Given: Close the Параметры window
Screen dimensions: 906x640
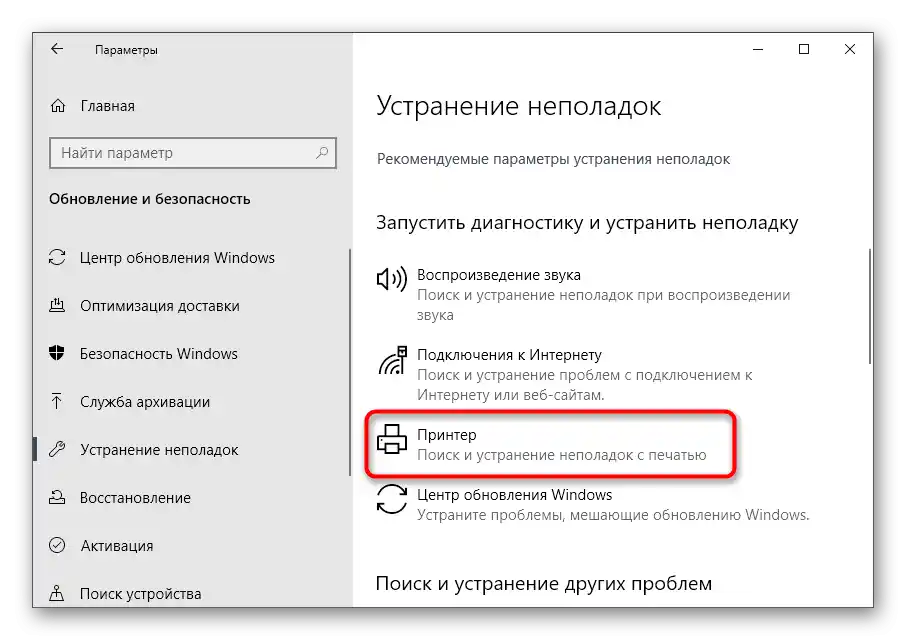Looking at the screenshot, I should coord(849,49).
